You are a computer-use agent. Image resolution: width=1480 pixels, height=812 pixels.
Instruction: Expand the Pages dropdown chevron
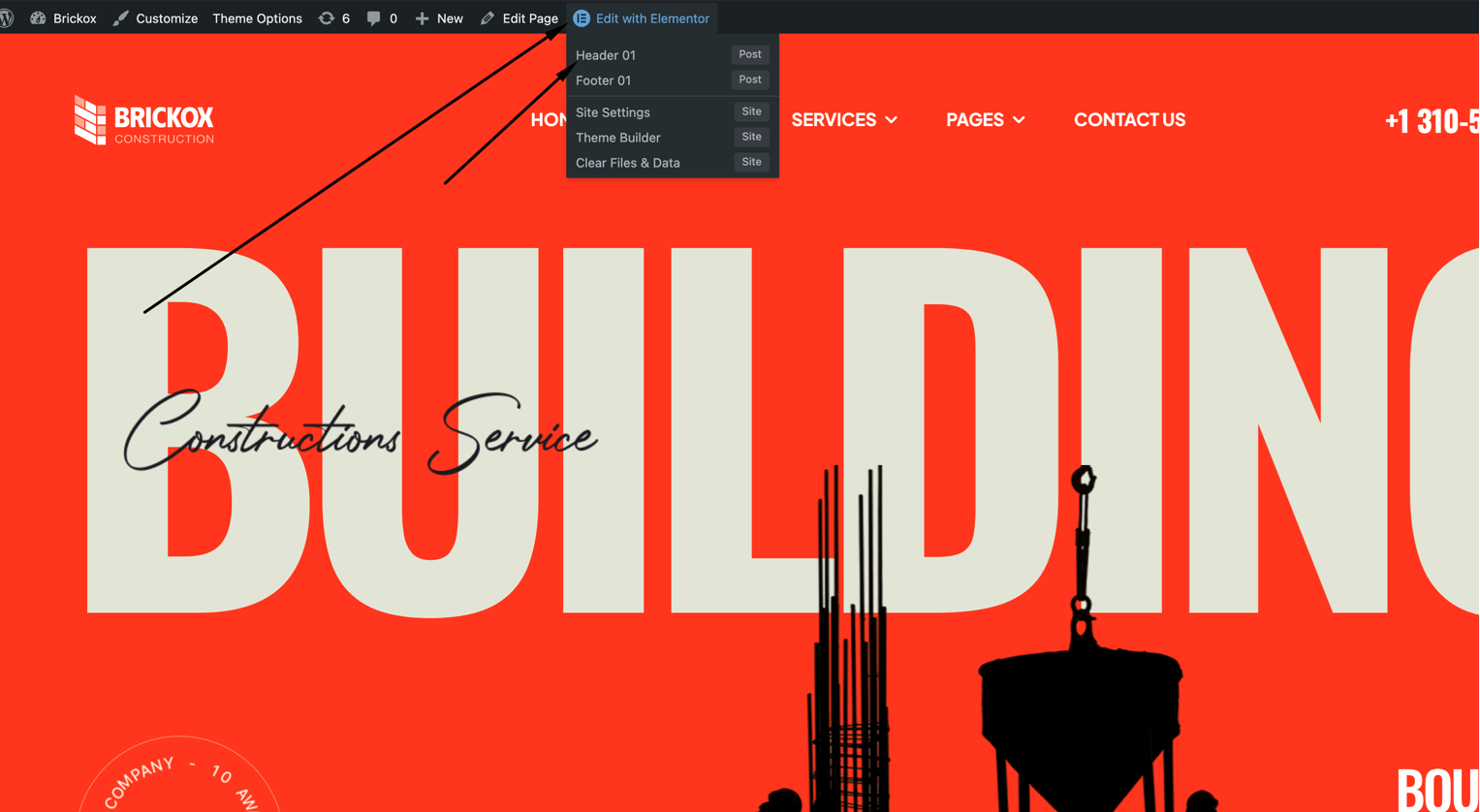(x=1019, y=120)
